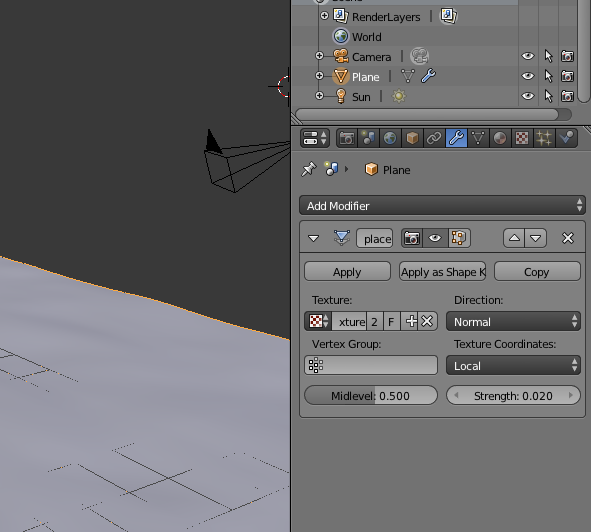Open the Modifiers wrench tab

tap(456, 138)
